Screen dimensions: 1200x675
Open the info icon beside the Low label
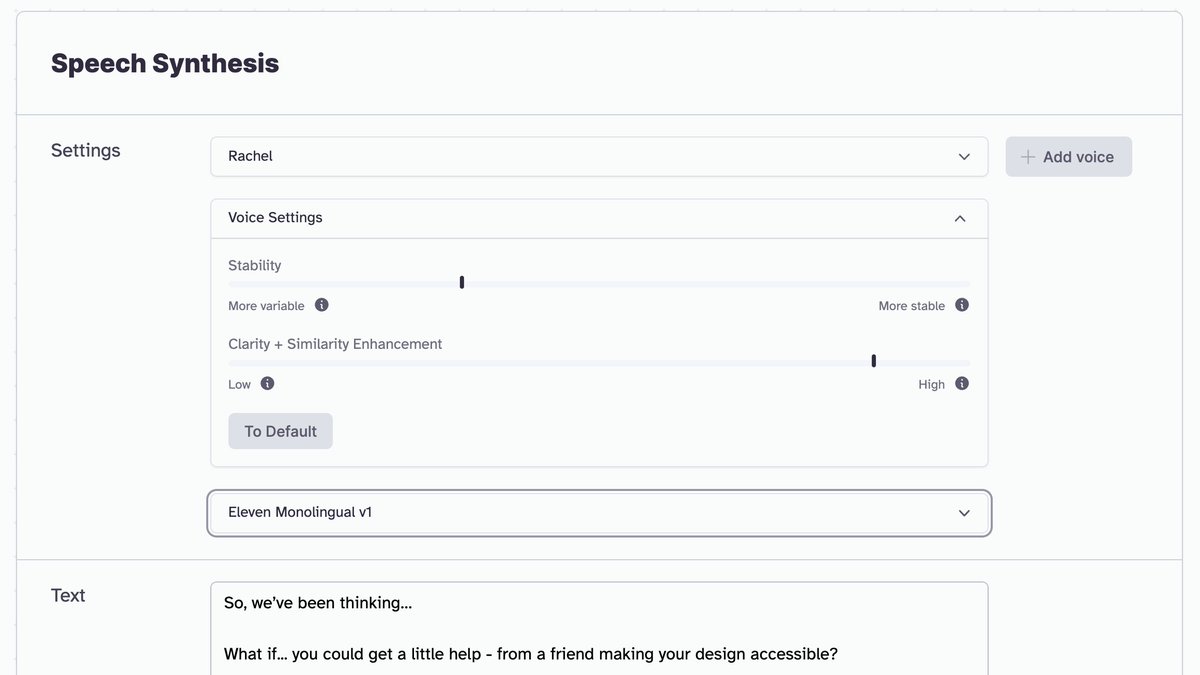point(267,383)
